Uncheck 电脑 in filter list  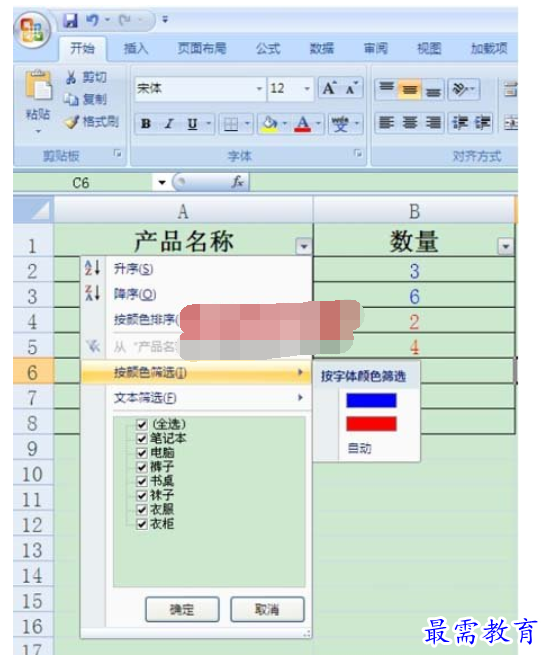(142, 453)
